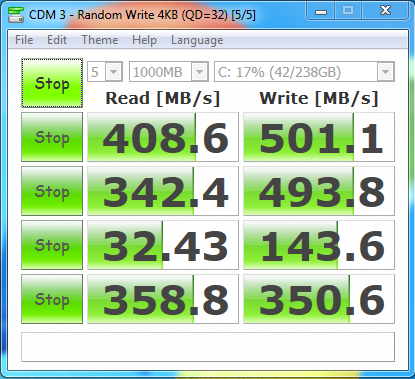Click the Stop button beside 358.8
The width and height of the screenshot is (415, 379).
[x=52, y=299]
